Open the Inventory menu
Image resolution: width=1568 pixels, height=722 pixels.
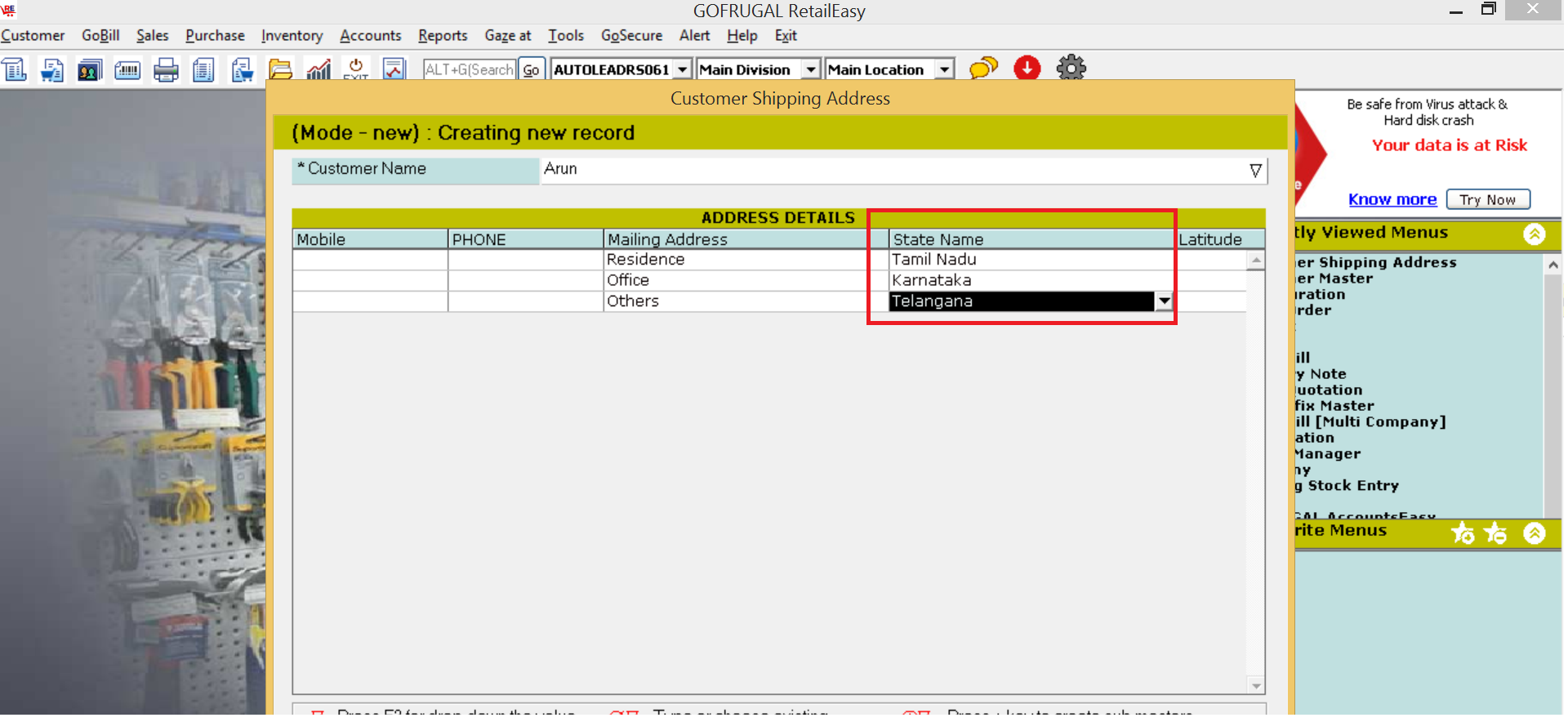[292, 36]
